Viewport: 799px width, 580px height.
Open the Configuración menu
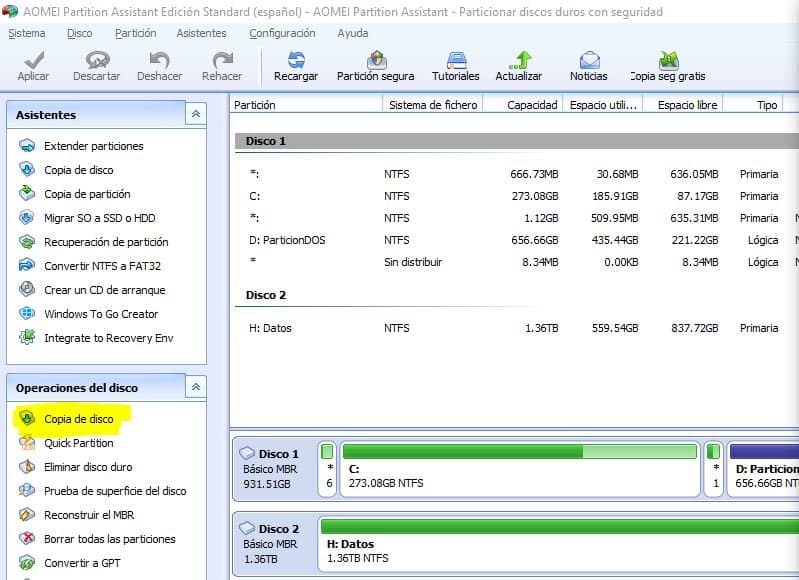pyautogui.click(x=282, y=33)
